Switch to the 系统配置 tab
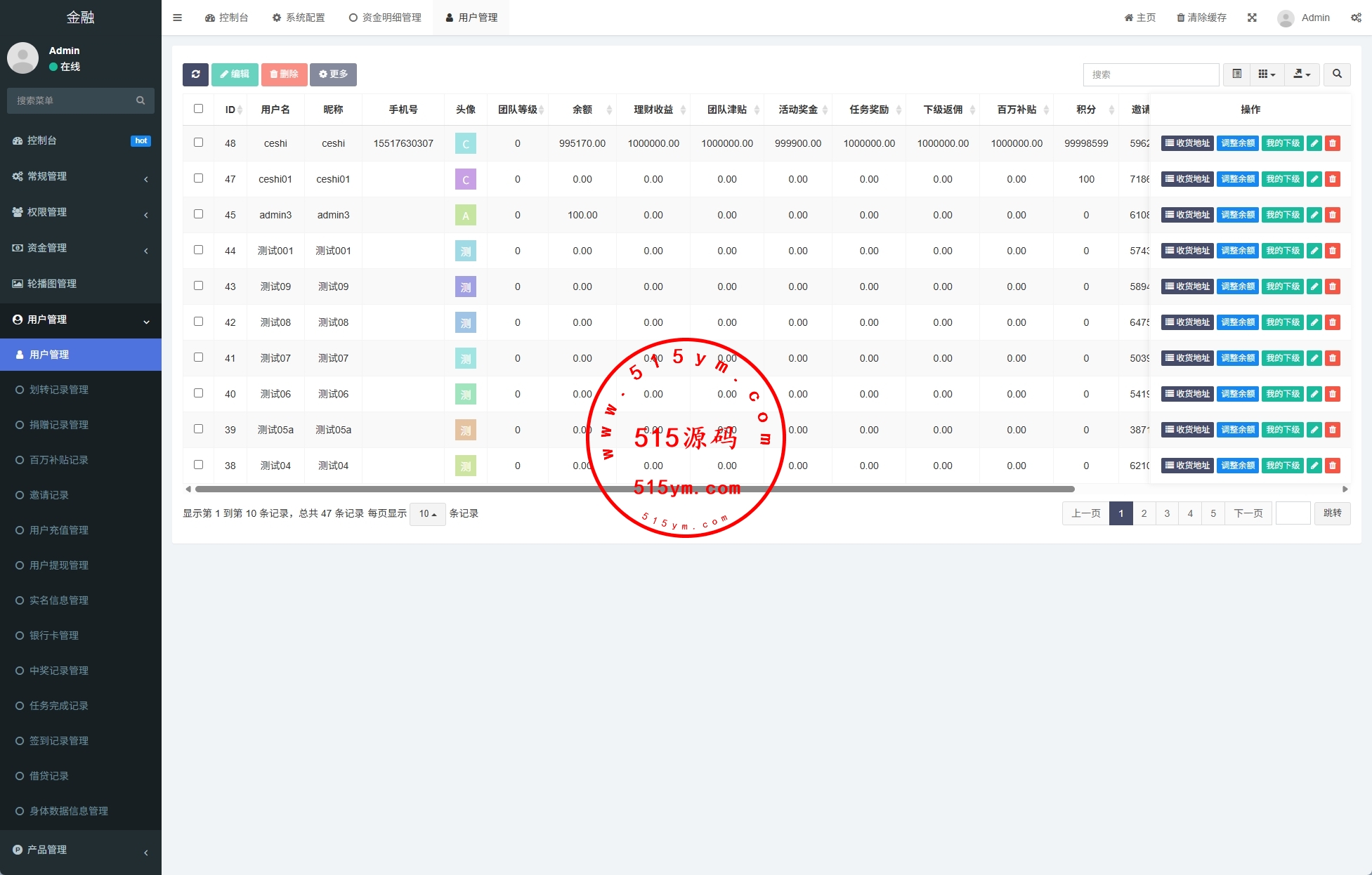The height and width of the screenshot is (875, 1372). [299, 18]
